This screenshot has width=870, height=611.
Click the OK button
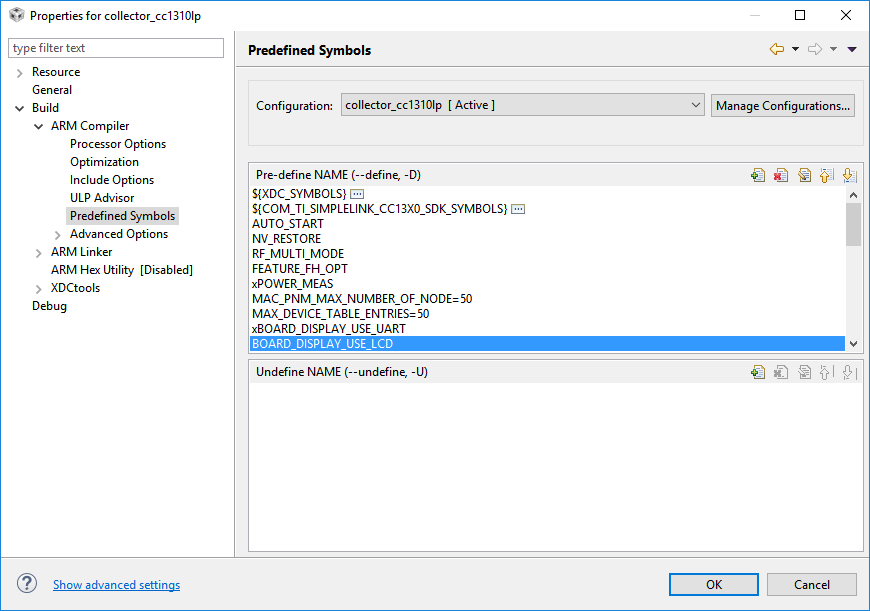[x=713, y=584]
